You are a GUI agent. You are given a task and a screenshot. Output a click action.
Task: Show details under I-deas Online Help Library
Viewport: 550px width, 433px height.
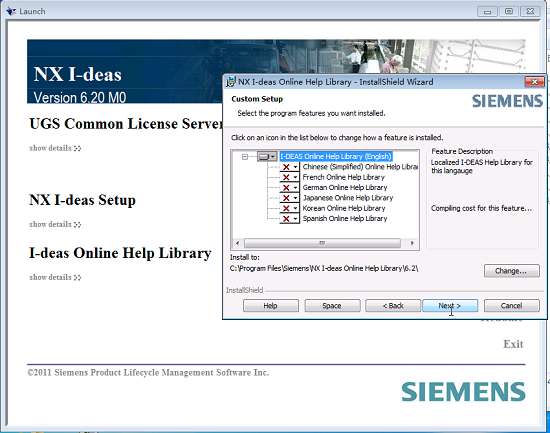pyautogui.click(x=55, y=278)
